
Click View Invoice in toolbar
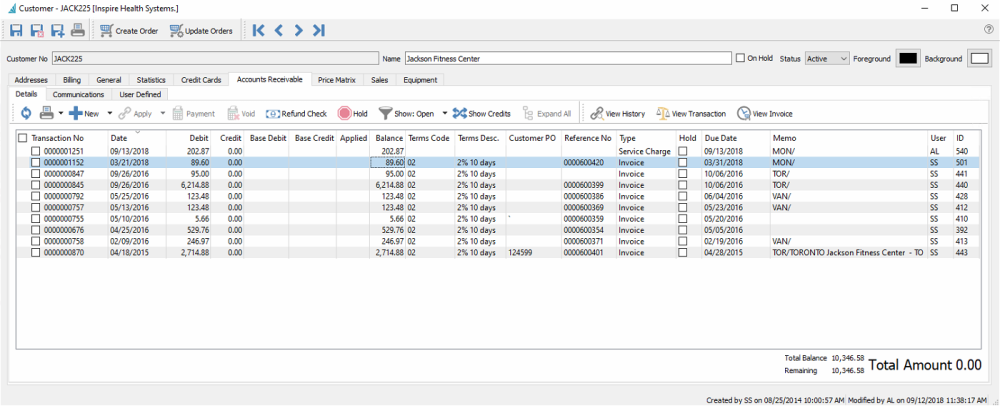[x=765, y=114]
